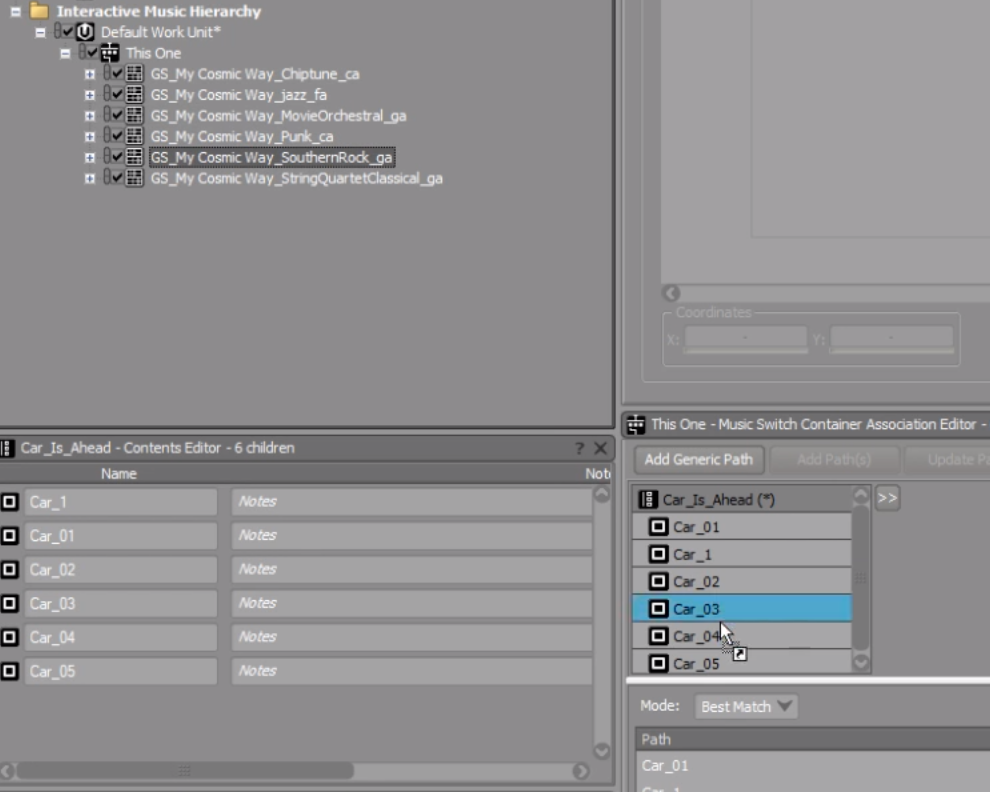
Task: Toggle the This One container checkbox
Action: 93,52
